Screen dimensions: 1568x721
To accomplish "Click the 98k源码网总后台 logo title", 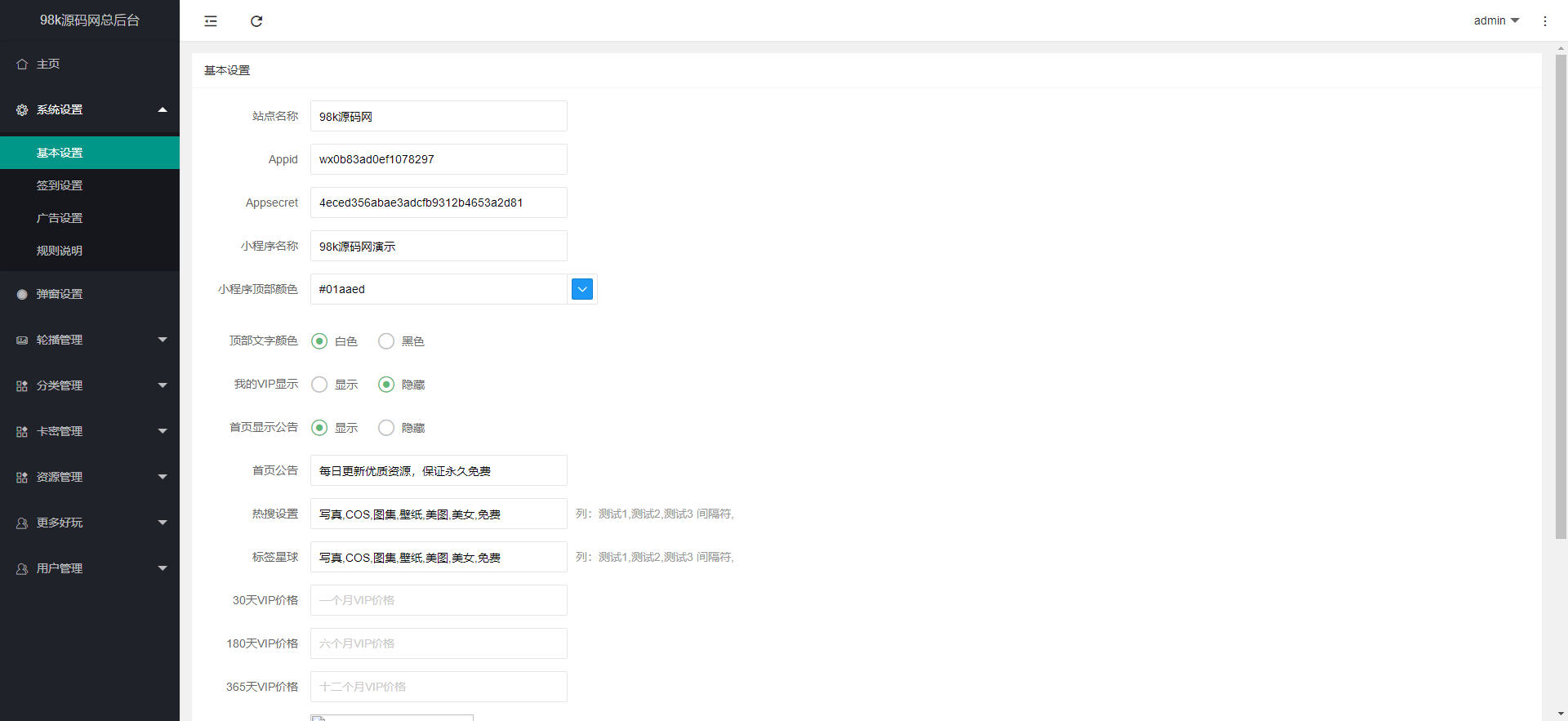I will (90, 20).
